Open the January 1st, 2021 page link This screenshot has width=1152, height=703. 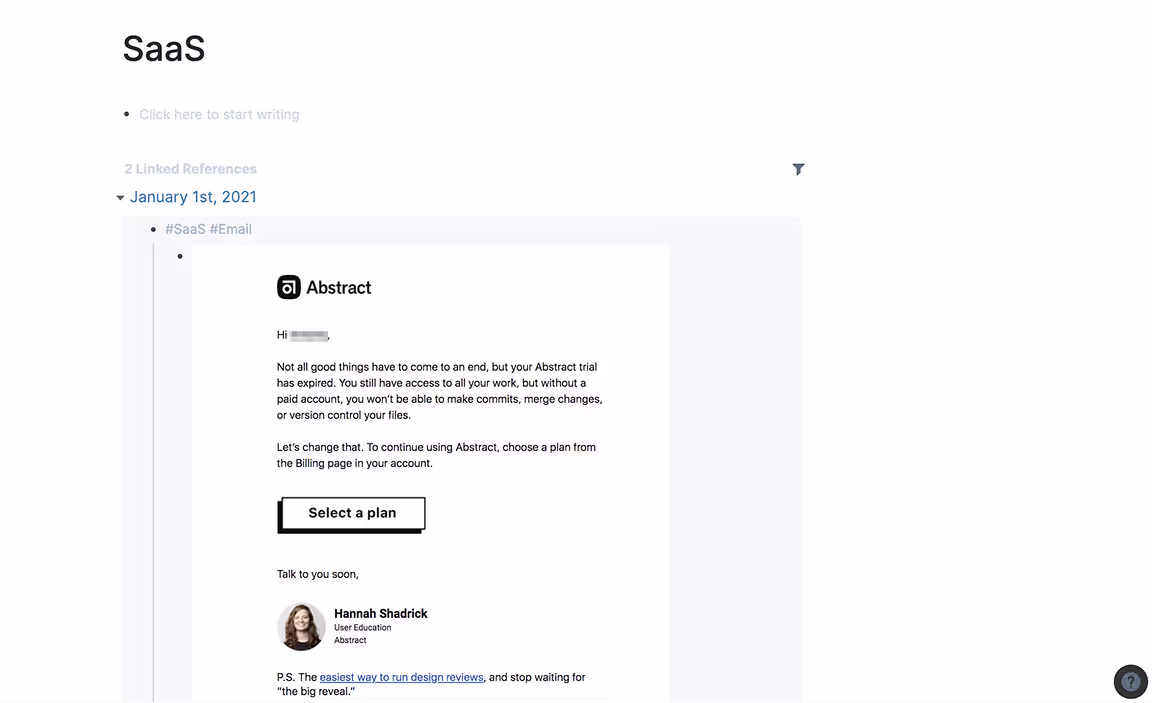point(193,197)
